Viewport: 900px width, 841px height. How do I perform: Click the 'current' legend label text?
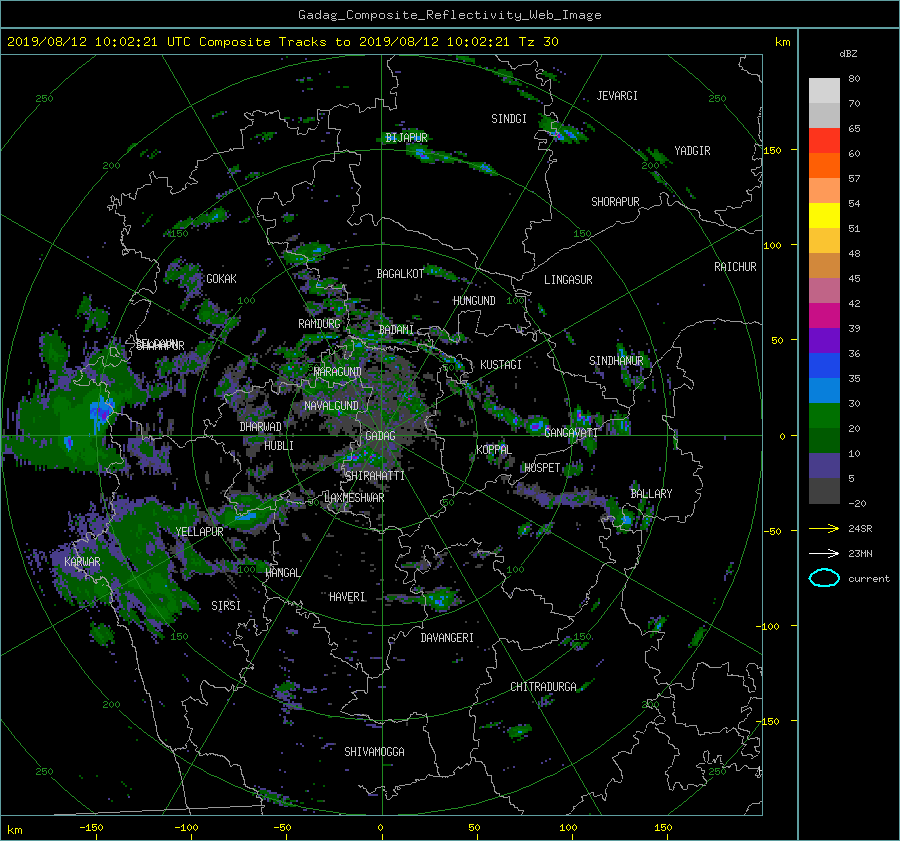click(x=869, y=579)
